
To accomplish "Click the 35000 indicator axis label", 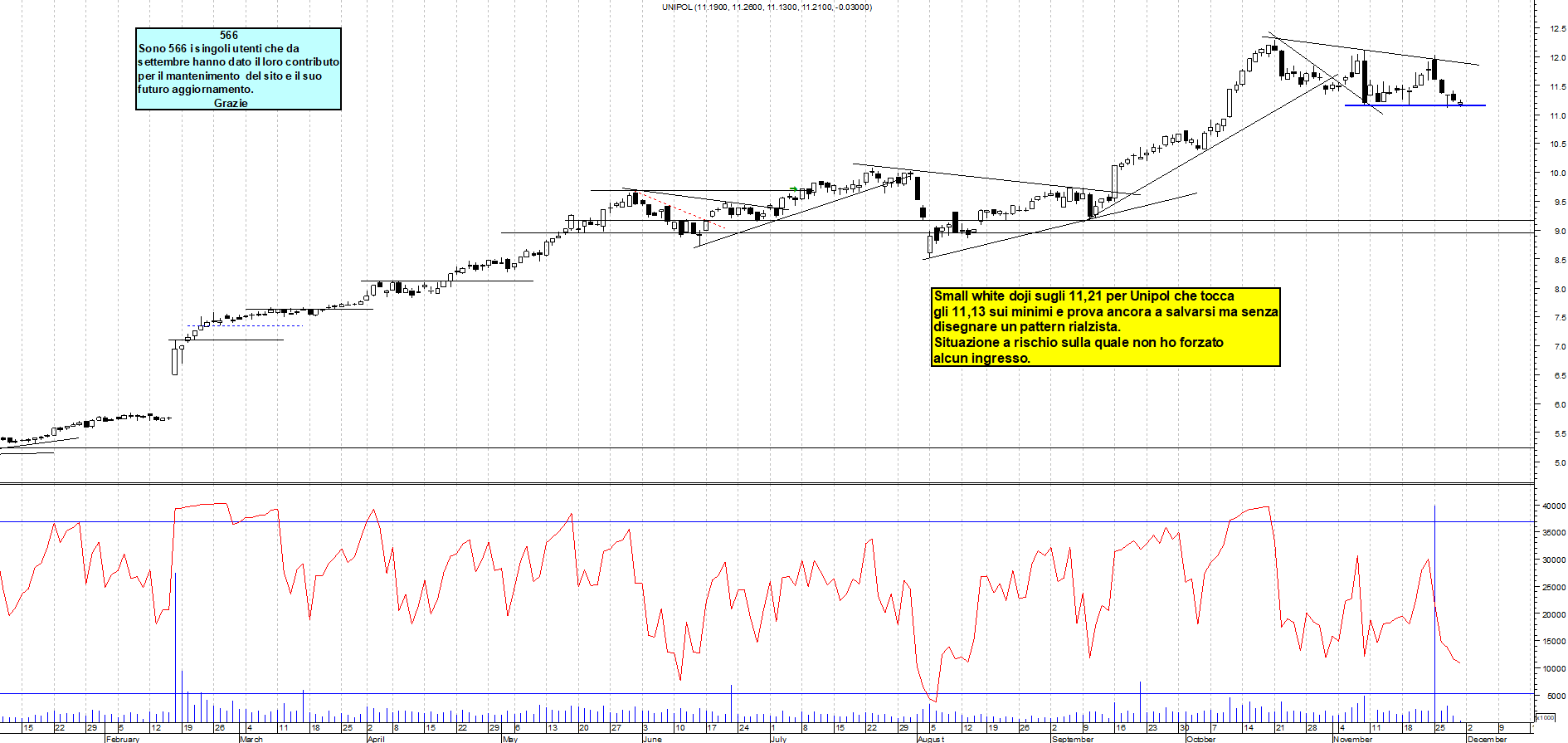I will (1554, 533).
